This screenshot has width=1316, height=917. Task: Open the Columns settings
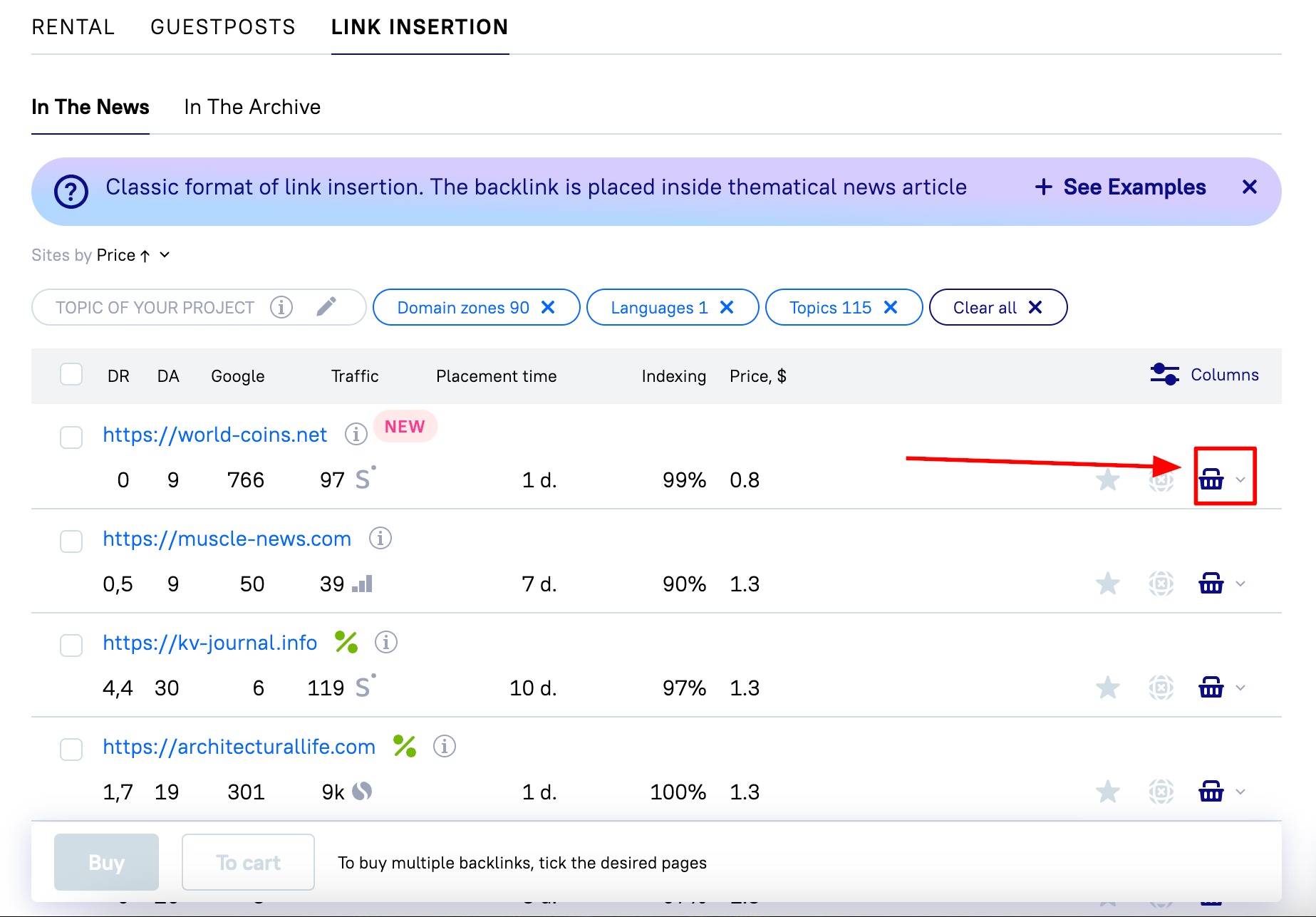tap(1205, 375)
